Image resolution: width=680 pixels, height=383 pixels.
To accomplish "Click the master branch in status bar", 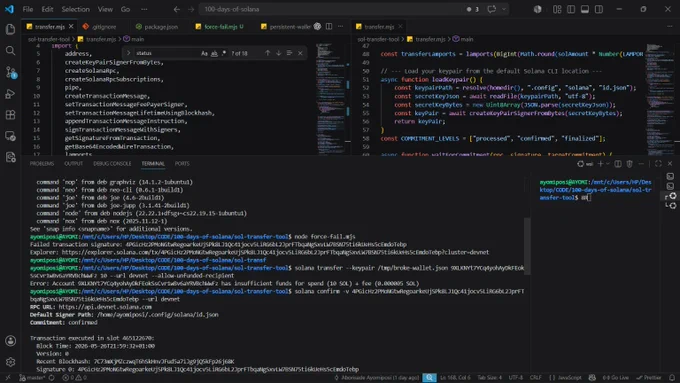I will (32, 377).
